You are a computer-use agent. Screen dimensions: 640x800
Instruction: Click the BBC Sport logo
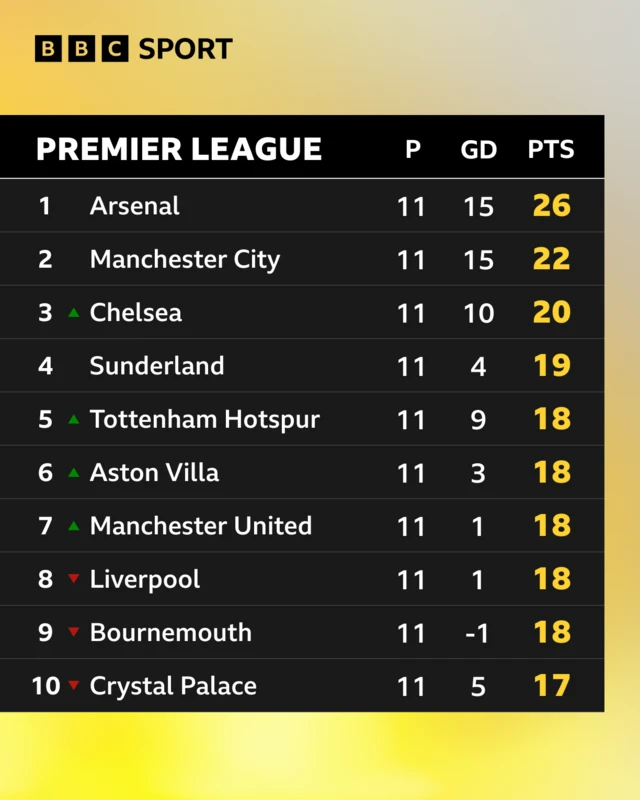coord(133,48)
